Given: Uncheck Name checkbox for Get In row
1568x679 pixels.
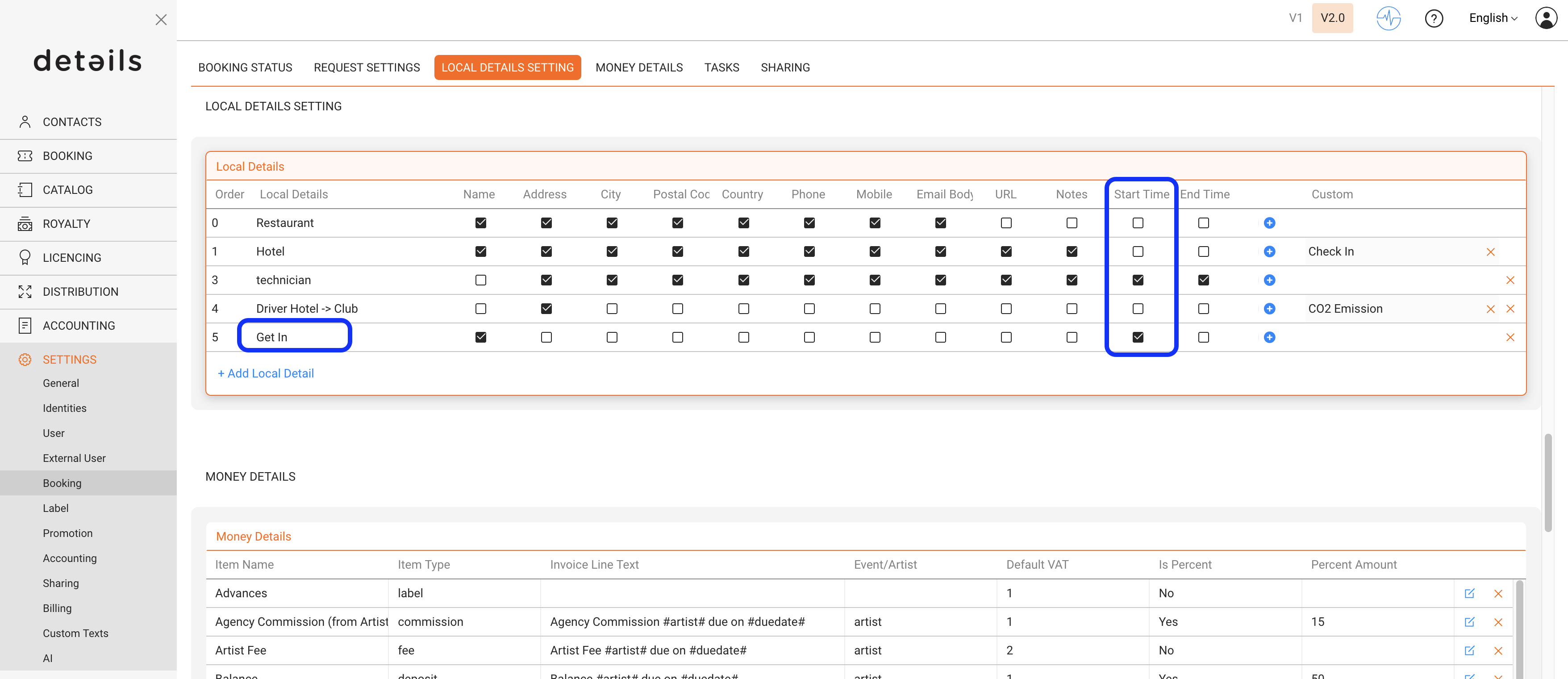Looking at the screenshot, I should [480, 337].
